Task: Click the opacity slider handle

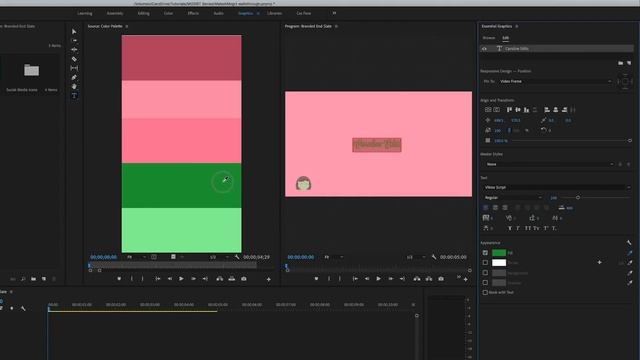Action: pyautogui.click(x=629, y=140)
